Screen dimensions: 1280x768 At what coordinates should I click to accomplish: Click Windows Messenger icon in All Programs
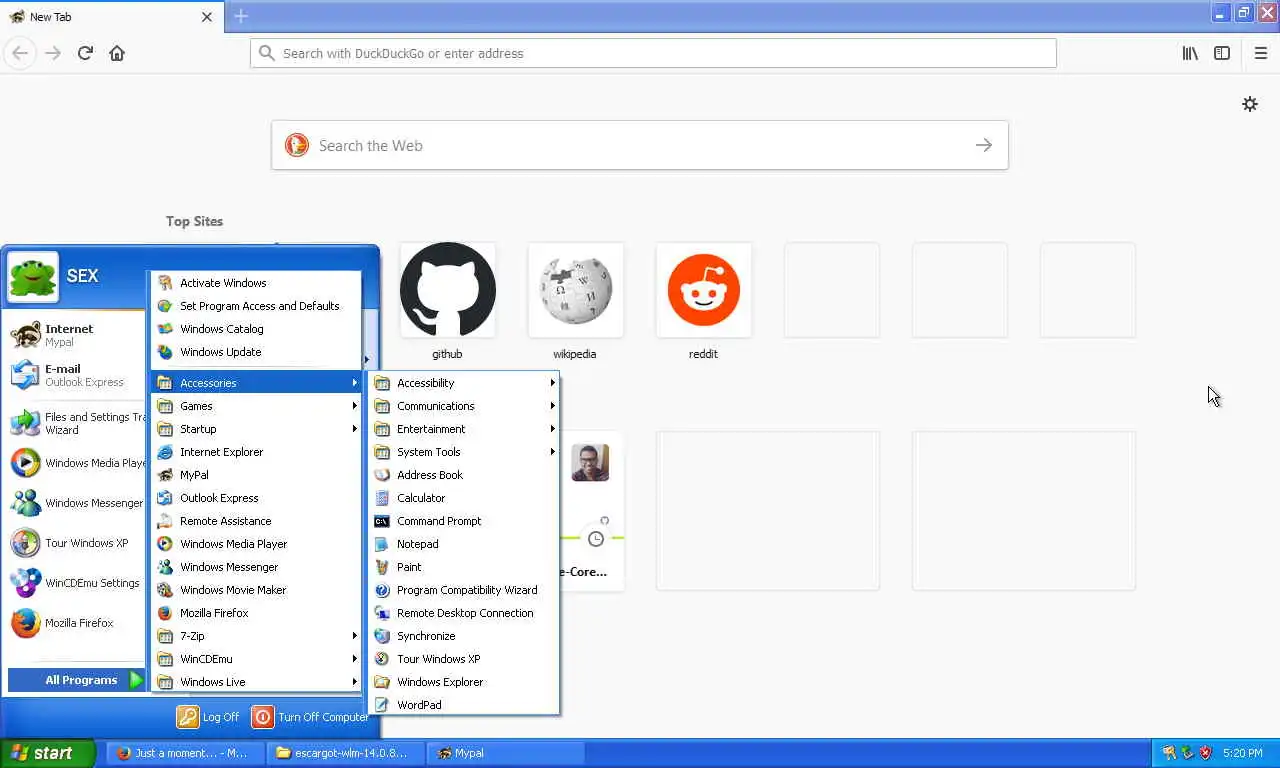pos(165,567)
